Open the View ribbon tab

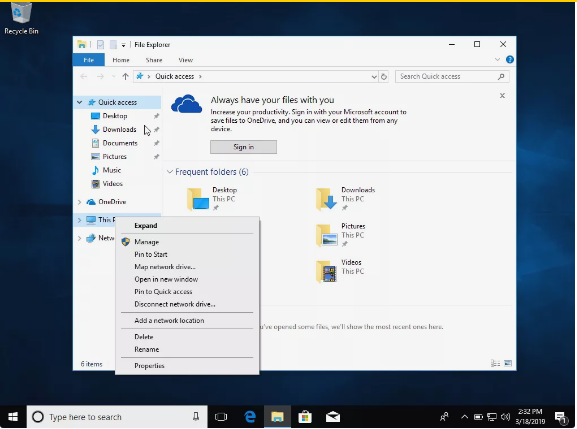[x=185, y=60]
